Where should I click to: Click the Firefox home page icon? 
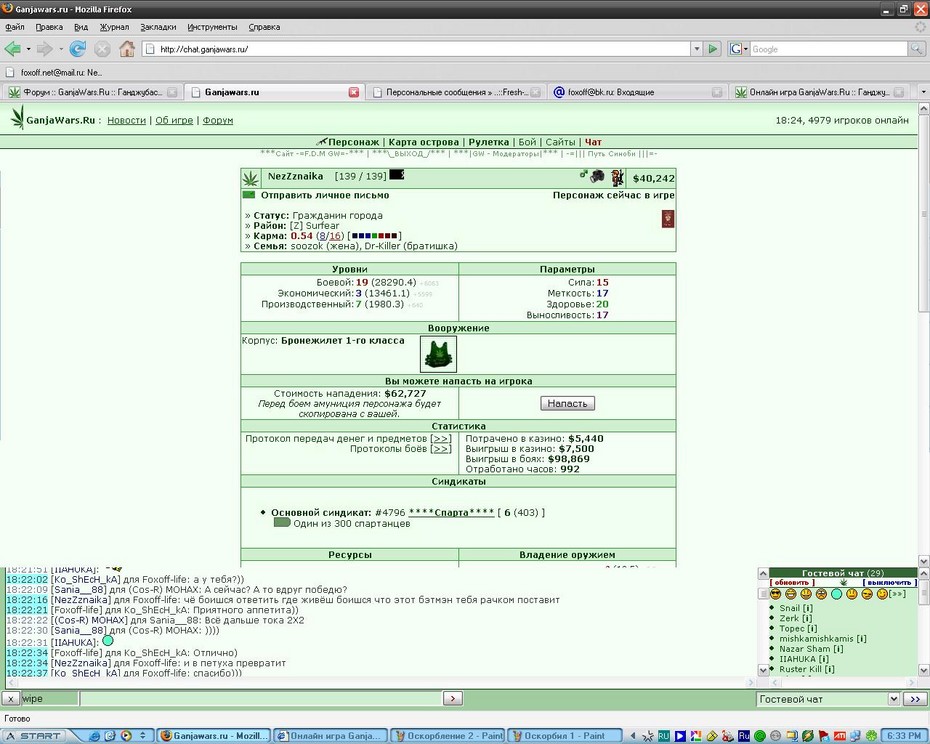coord(127,49)
